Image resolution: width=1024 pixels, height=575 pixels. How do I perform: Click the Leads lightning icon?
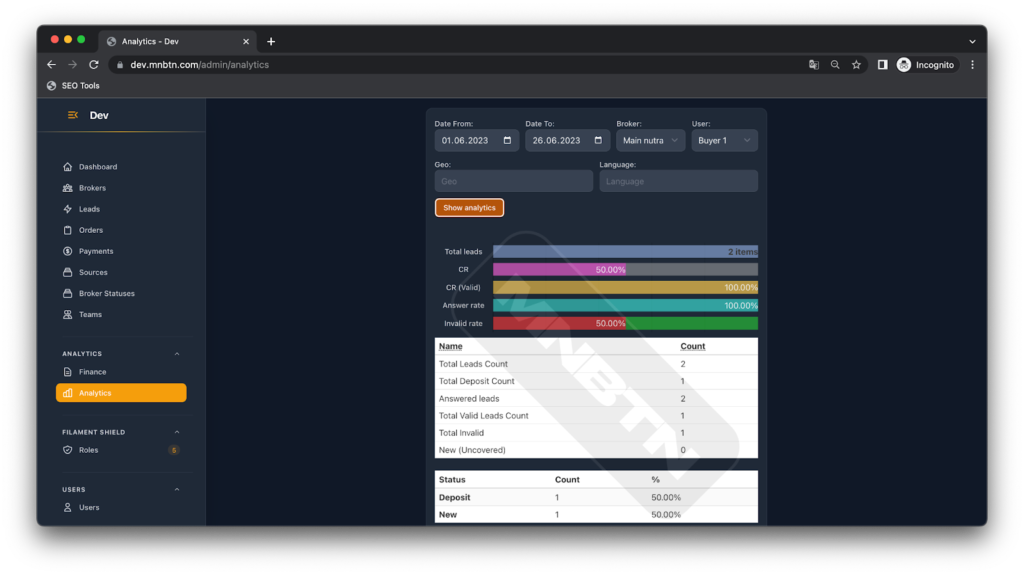(x=68, y=209)
